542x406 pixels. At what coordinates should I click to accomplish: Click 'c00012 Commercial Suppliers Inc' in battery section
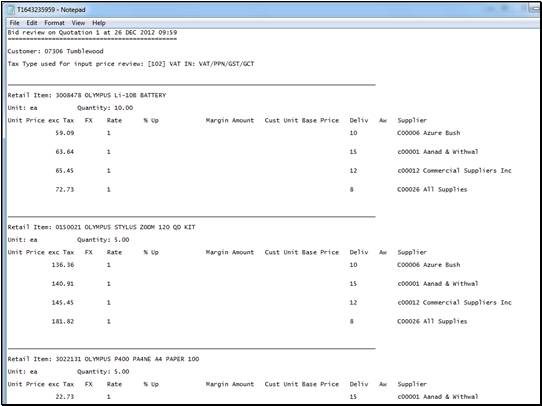coord(454,171)
